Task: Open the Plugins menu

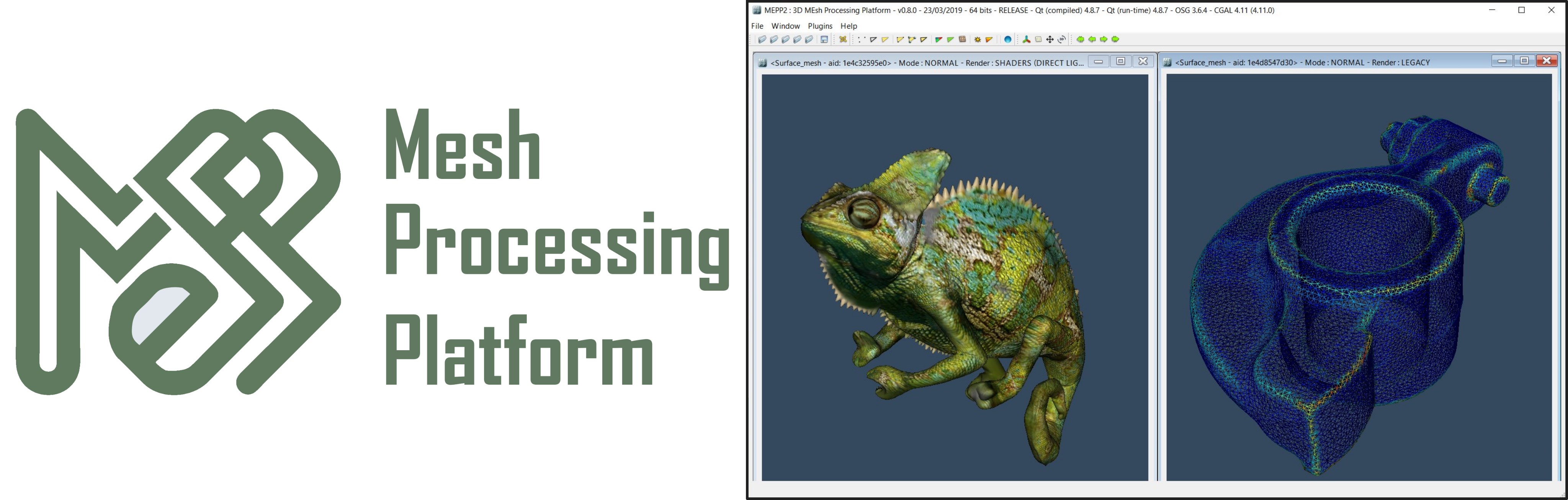Action: pos(820,26)
